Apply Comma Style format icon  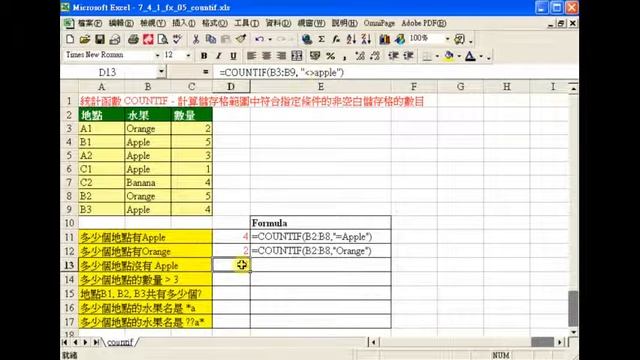344,57
